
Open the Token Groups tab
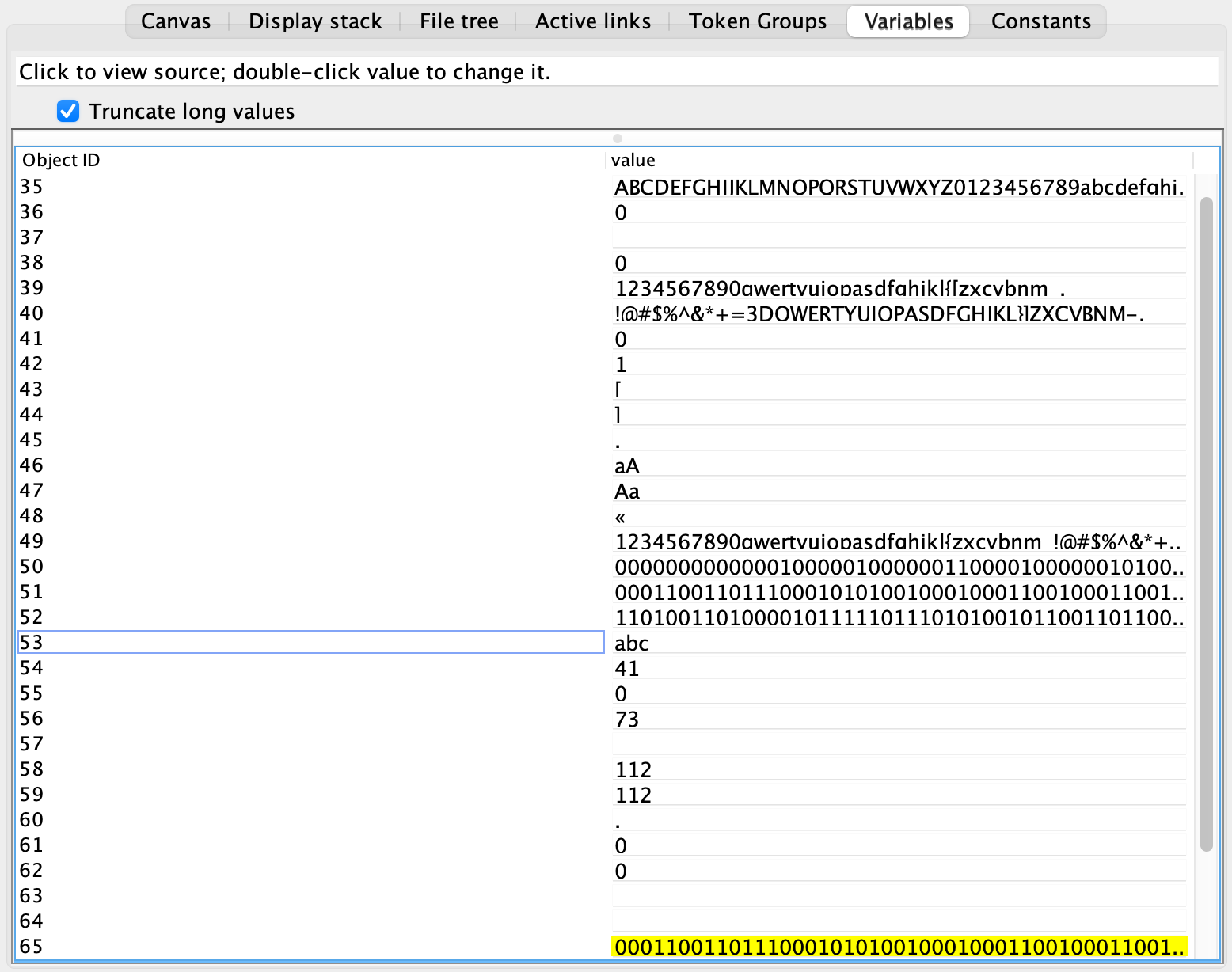point(758,21)
